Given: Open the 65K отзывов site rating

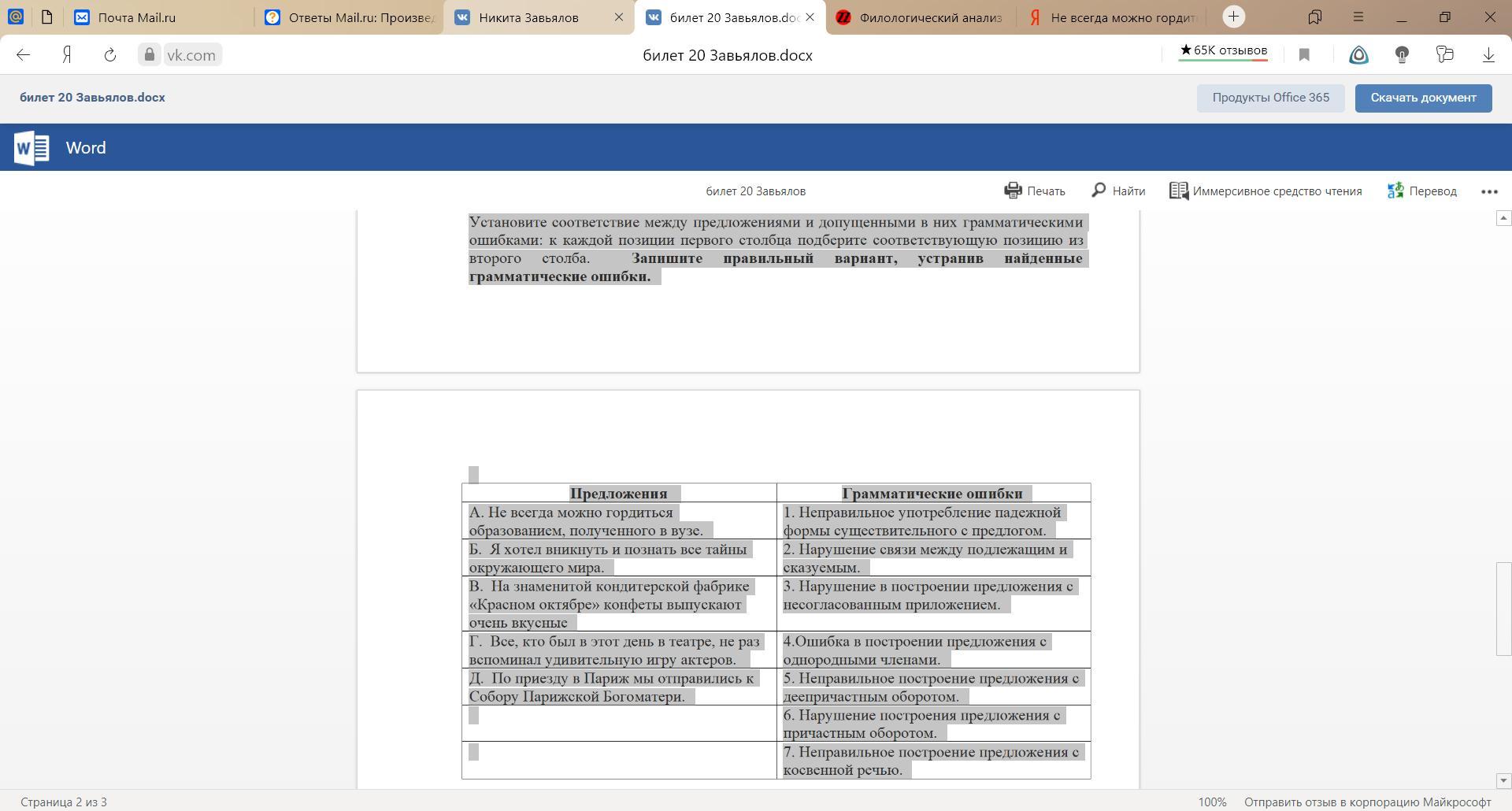Looking at the screenshot, I should pos(1223,51).
